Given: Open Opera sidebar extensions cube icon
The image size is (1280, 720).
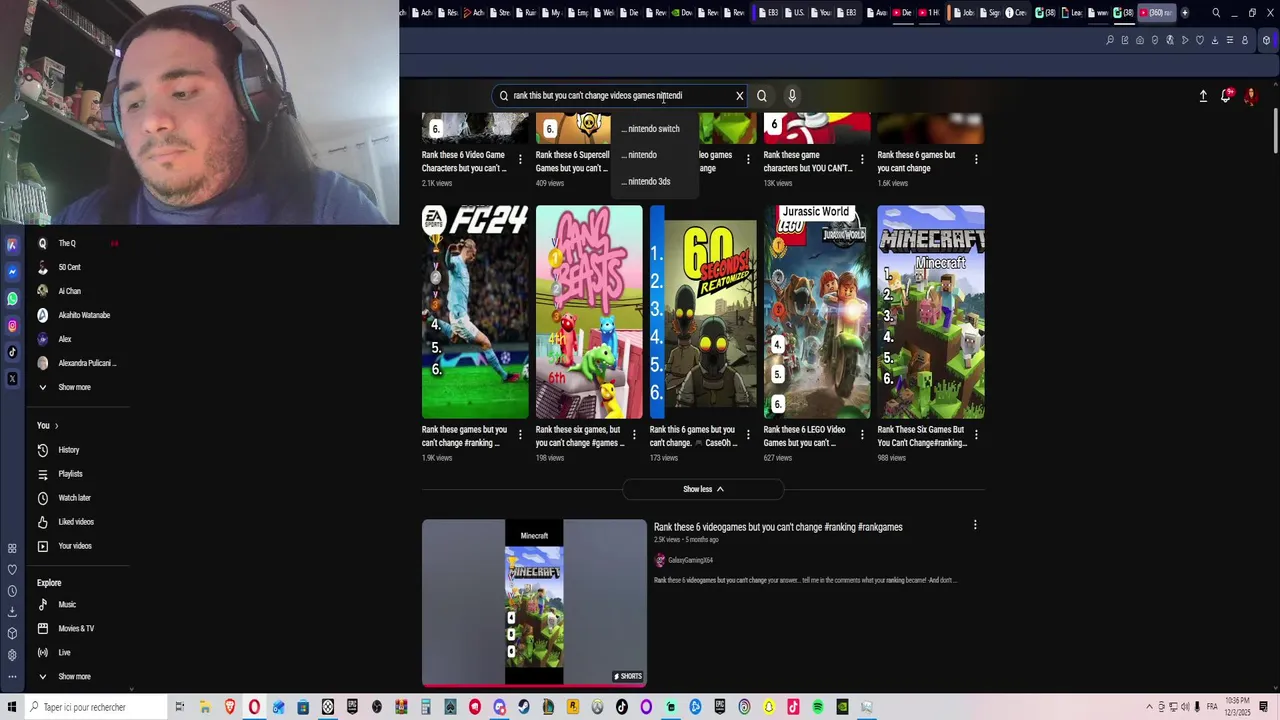Looking at the screenshot, I should (12, 633).
